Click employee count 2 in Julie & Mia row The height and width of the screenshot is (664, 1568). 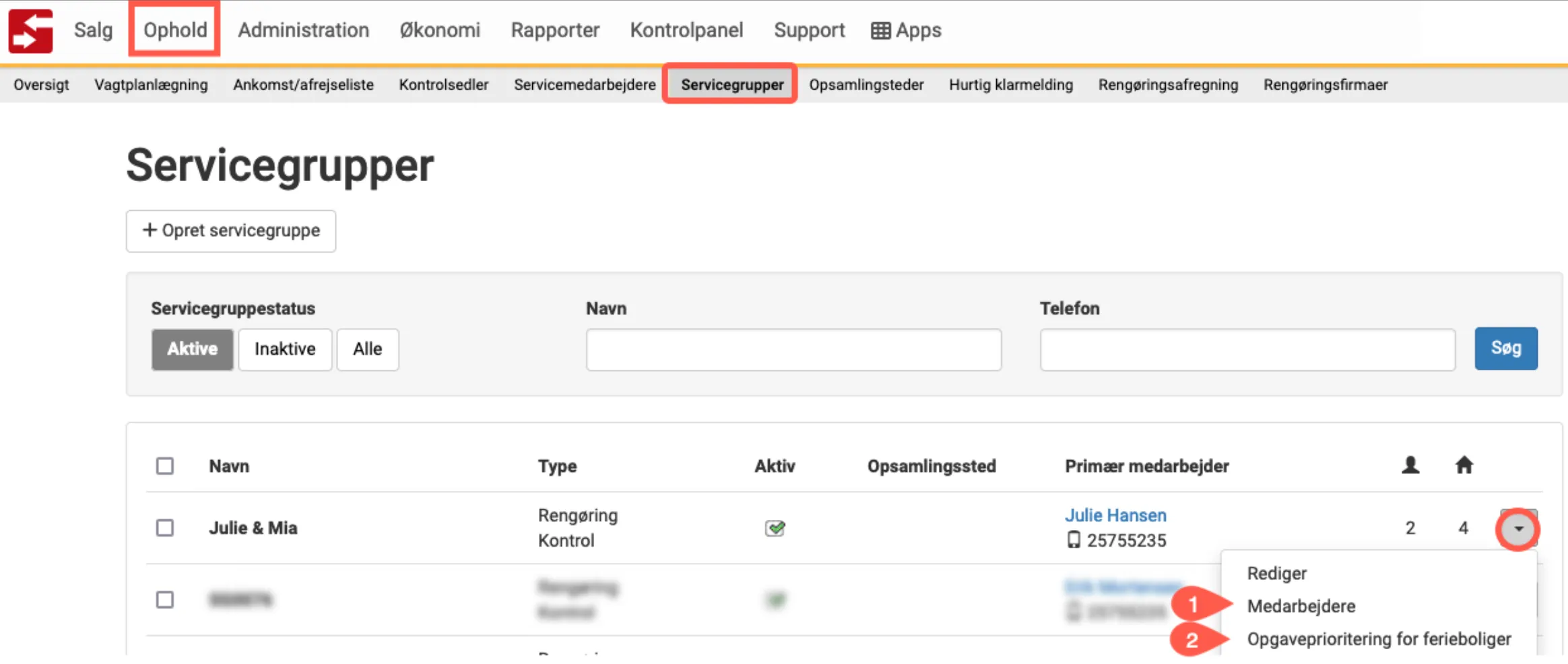1410,528
